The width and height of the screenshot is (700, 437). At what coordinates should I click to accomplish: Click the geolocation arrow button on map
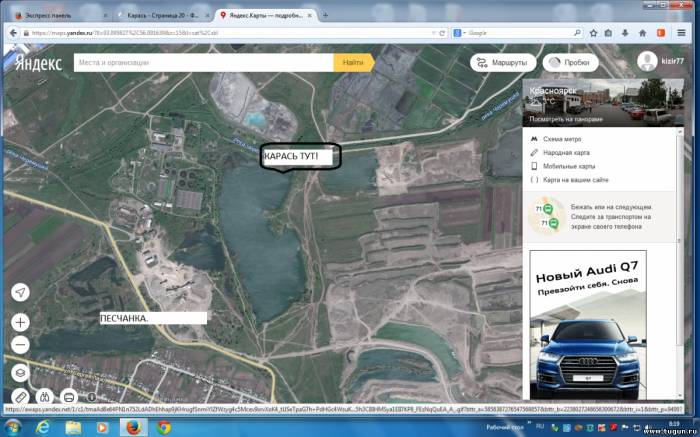[x=20, y=292]
